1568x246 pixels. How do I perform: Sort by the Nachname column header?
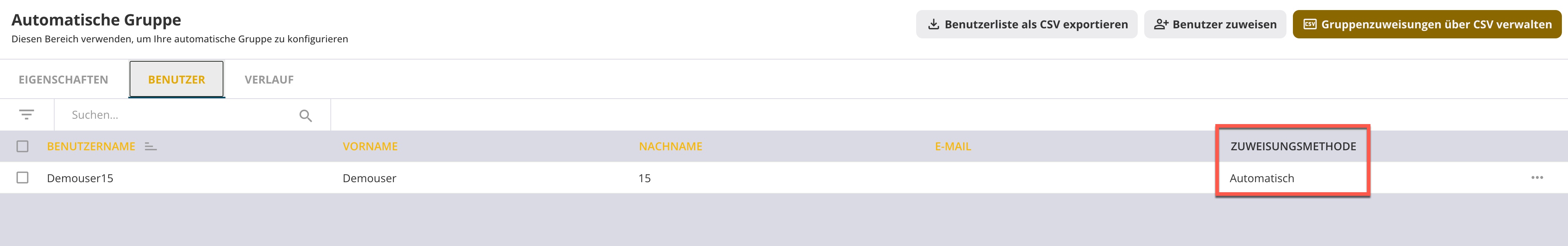coord(670,146)
